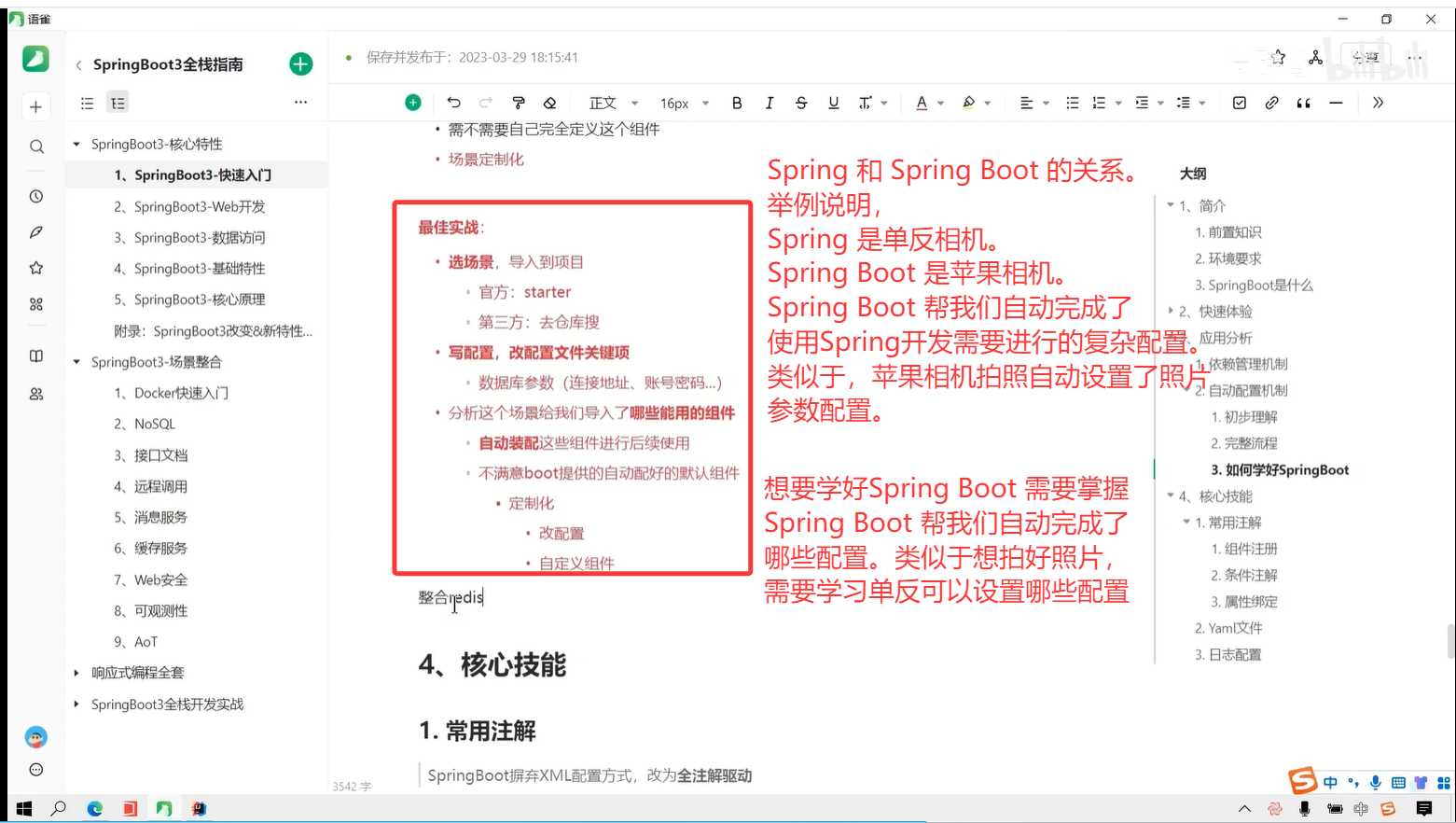The width and height of the screenshot is (1456, 823).
Task: Open the document more-options ellipsis
Action: 1415,58
